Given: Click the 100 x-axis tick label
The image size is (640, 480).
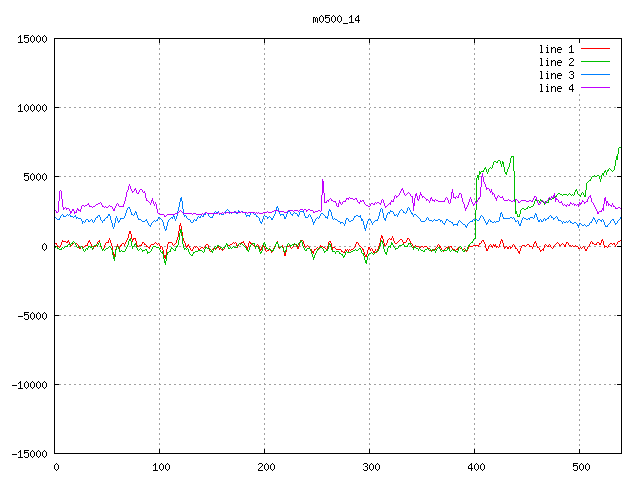Looking at the screenshot, I should 160,467.
